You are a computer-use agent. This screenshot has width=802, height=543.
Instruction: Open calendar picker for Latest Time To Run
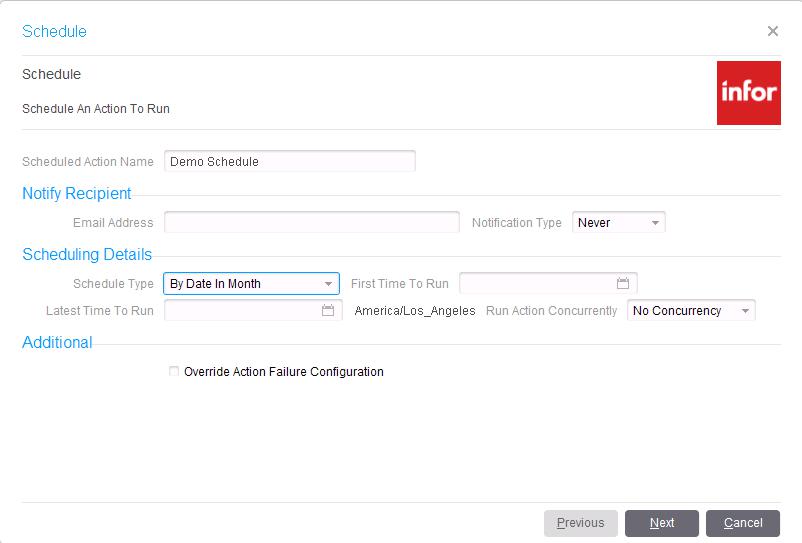click(x=328, y=310)
